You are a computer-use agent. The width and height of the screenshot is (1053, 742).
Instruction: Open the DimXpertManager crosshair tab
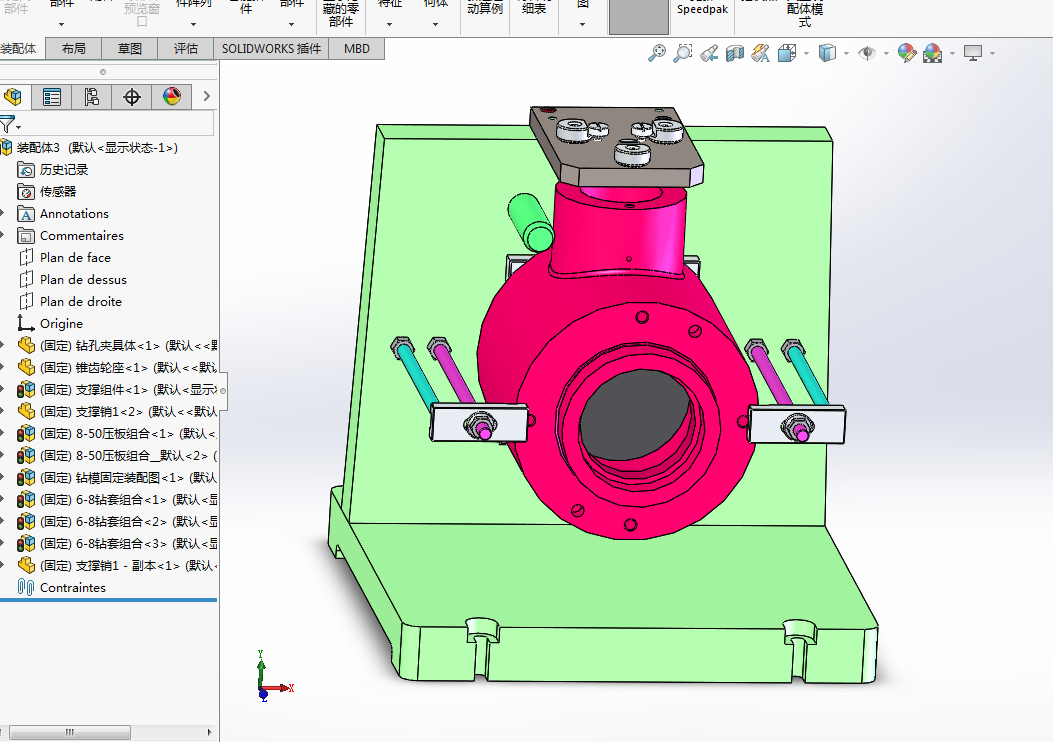click(131, 97)
